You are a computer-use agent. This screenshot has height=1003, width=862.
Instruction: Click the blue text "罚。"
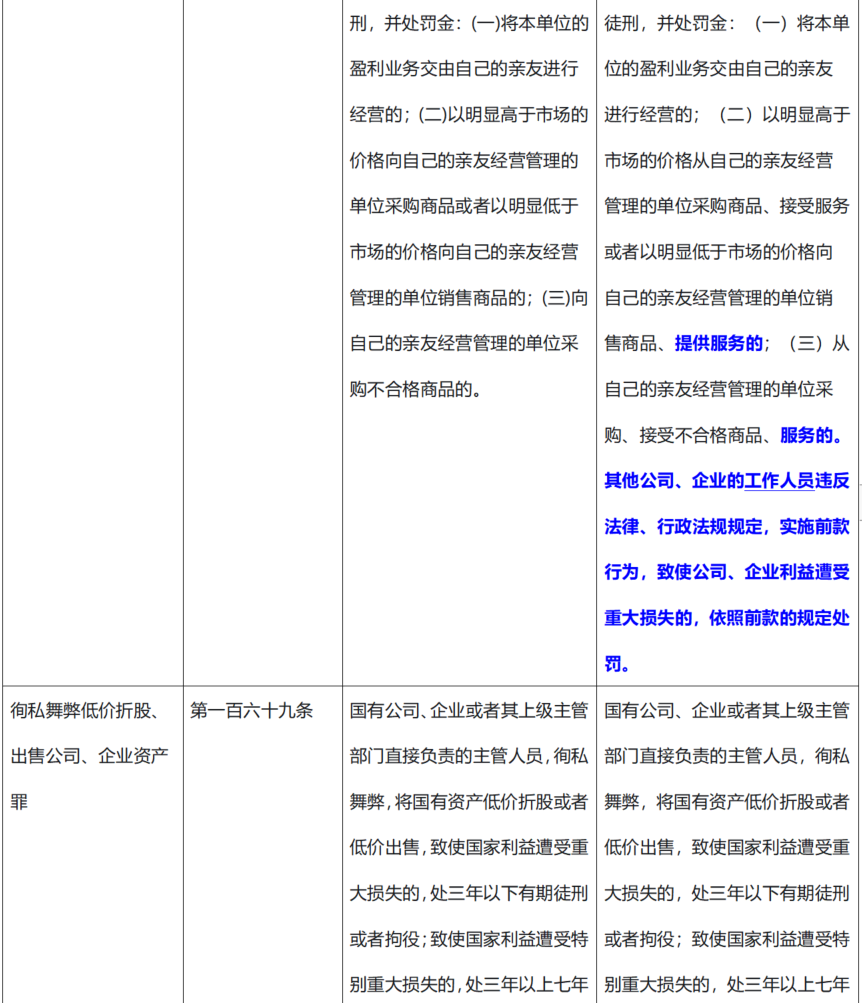click(x=617, y=664)
